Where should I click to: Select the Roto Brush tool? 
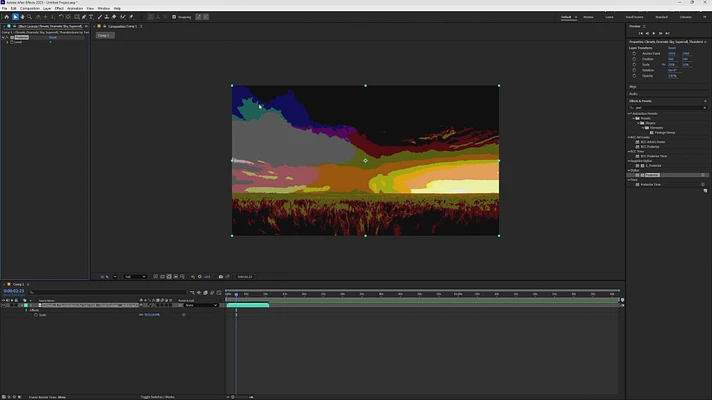123,17
